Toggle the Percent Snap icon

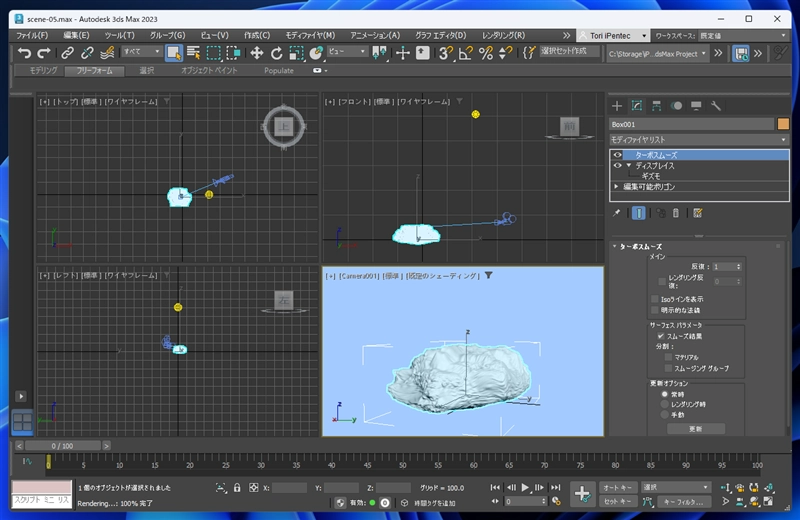click(x=486, y=53)
